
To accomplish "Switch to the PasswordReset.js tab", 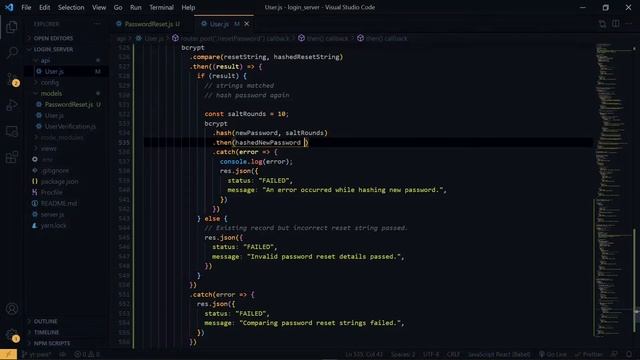I will coord(148,24).
